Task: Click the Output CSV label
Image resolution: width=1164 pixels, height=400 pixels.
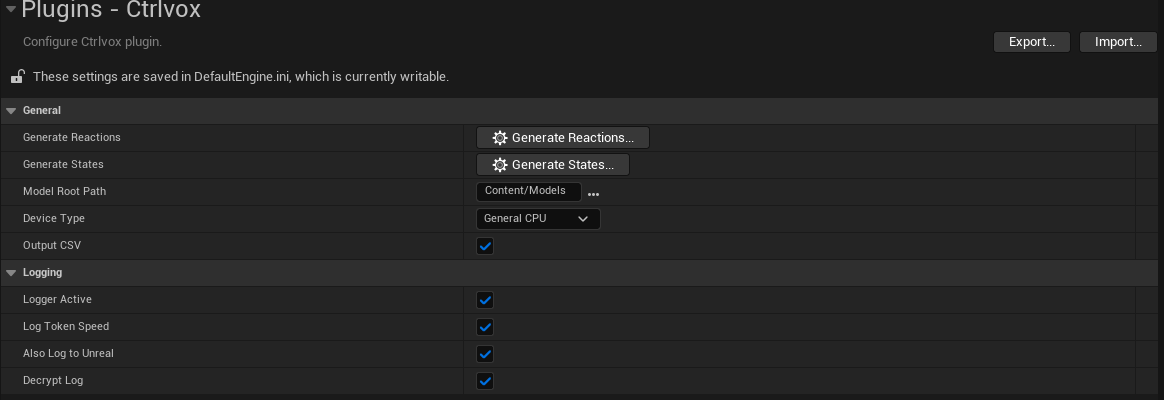Action: pos(52,246)
